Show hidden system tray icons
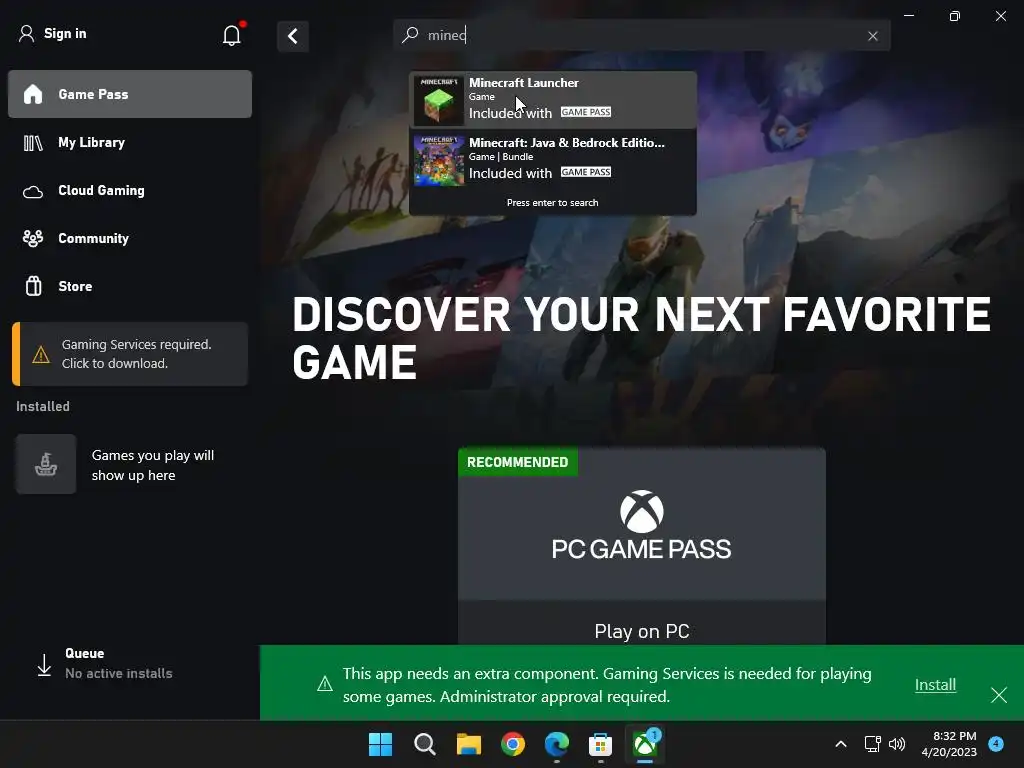1024x768 pixels. [841, 744]
